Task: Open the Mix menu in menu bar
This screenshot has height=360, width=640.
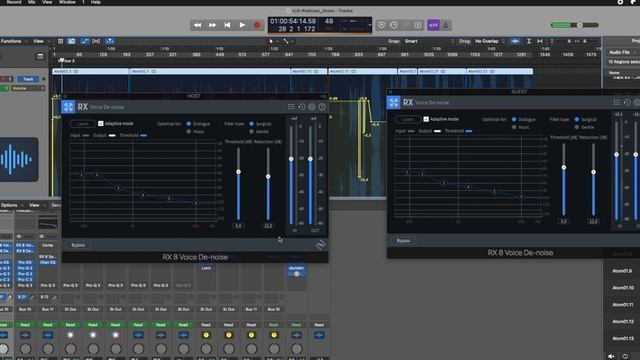Action: click(x=31, y=2)
